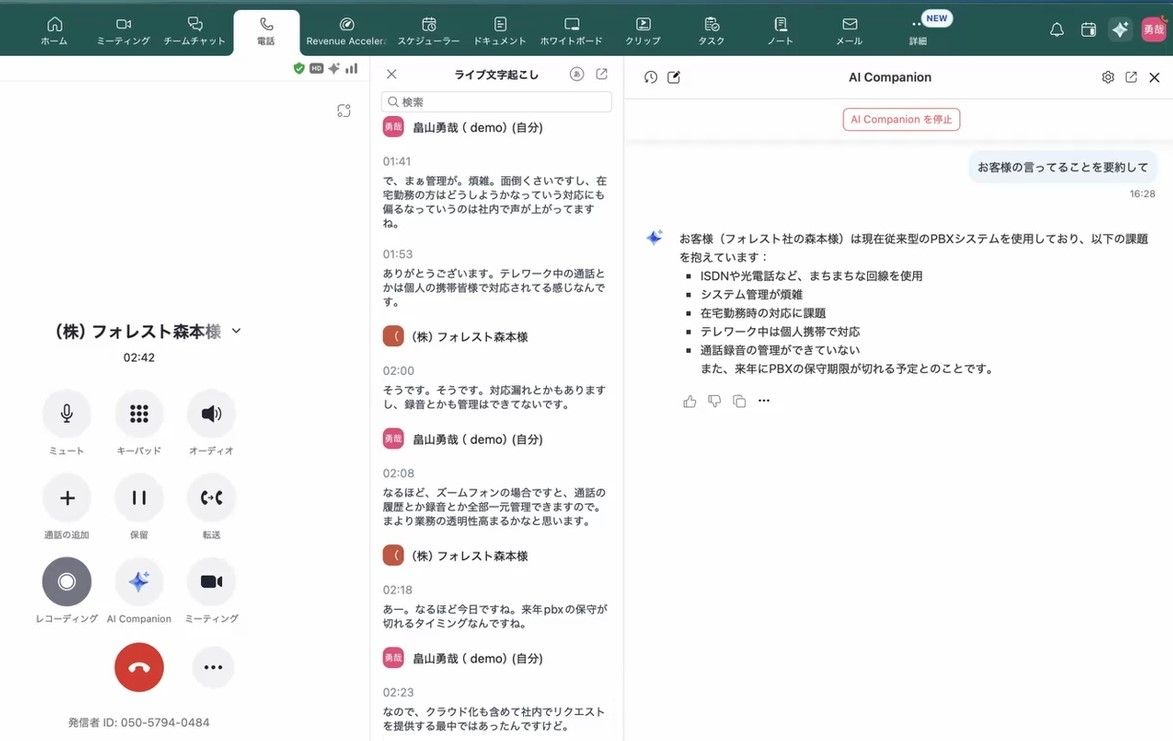Open the チームチャット tab
This screenshot has height=741, width=1173.
[x=195, y=31]
